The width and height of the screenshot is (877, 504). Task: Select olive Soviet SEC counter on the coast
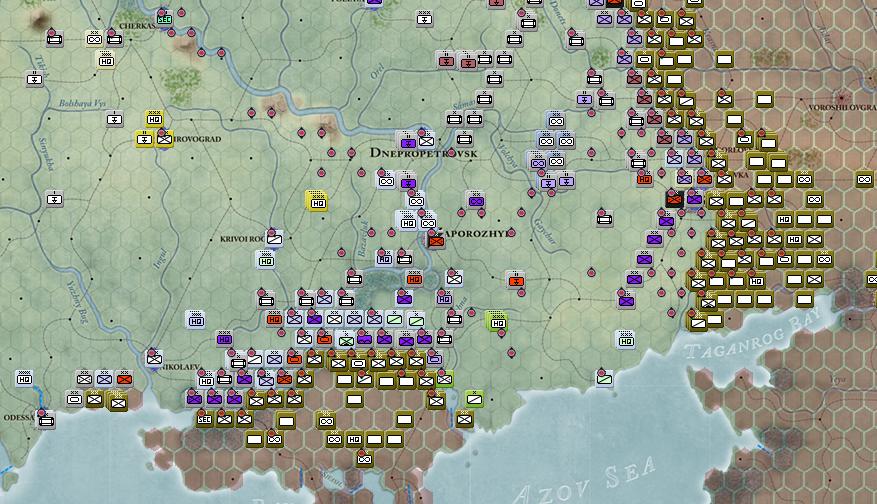(x=204, y=419)
